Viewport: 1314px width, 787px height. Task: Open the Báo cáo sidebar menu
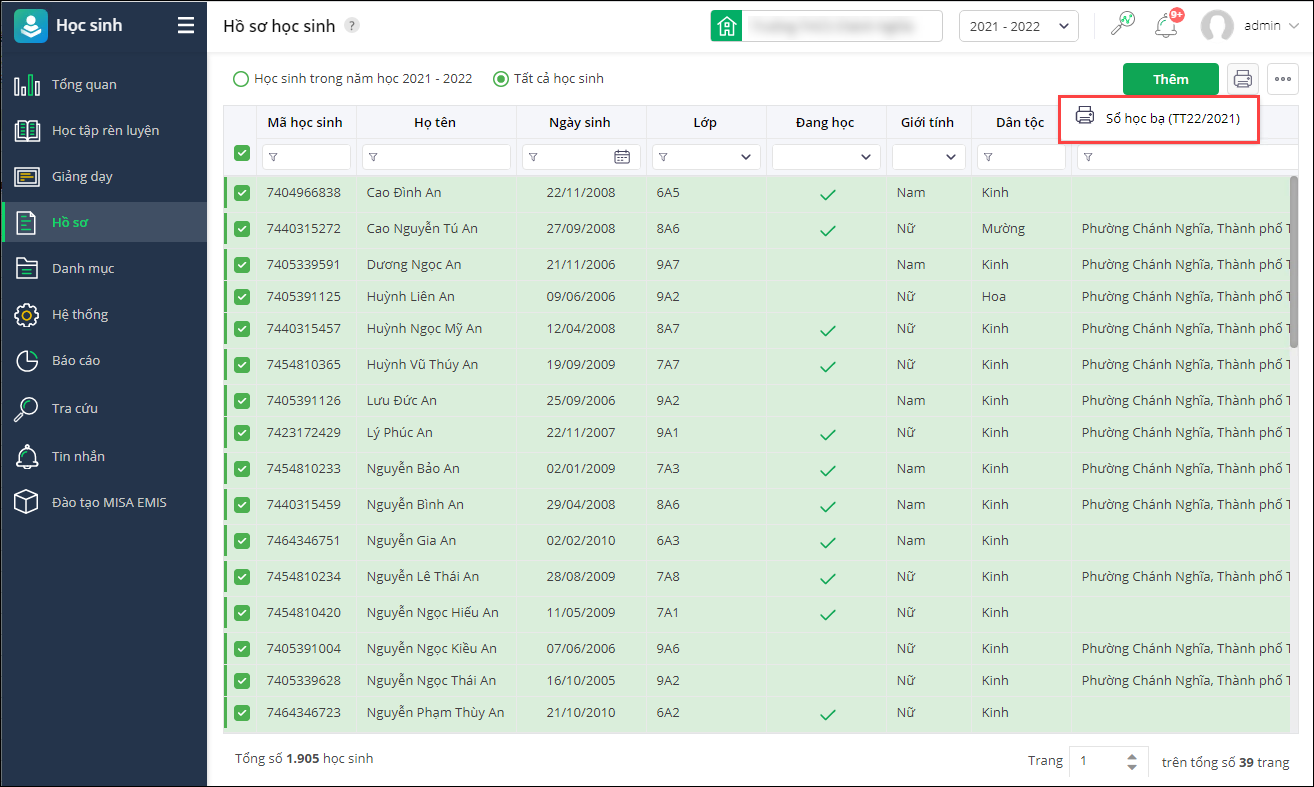[x=76, y=360]
